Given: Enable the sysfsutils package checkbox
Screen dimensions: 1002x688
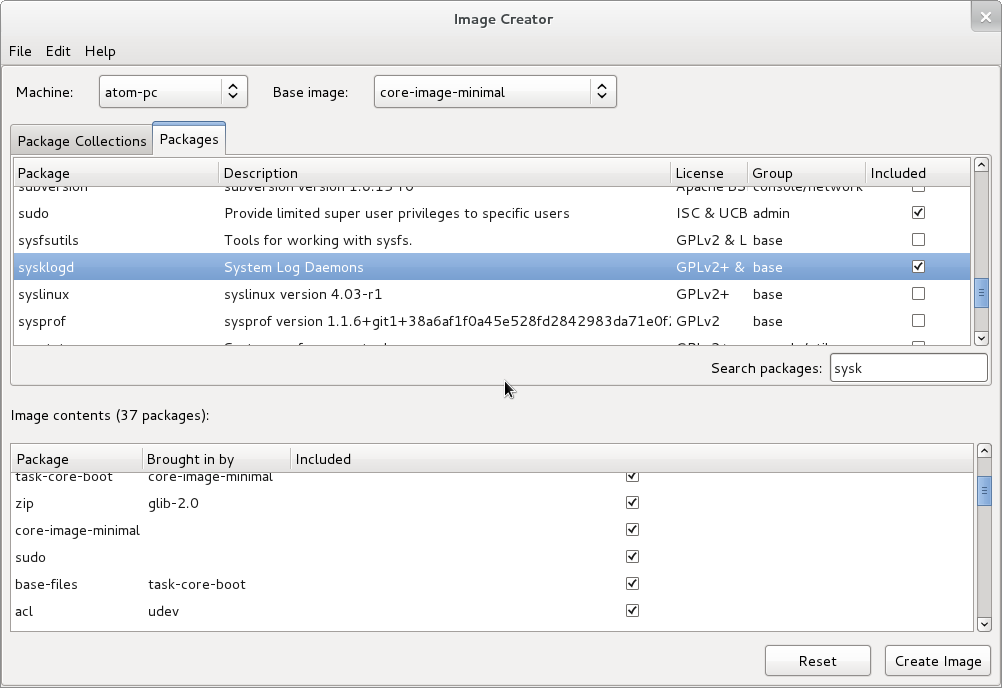Looking at the screenshot, I should point(918,240).
